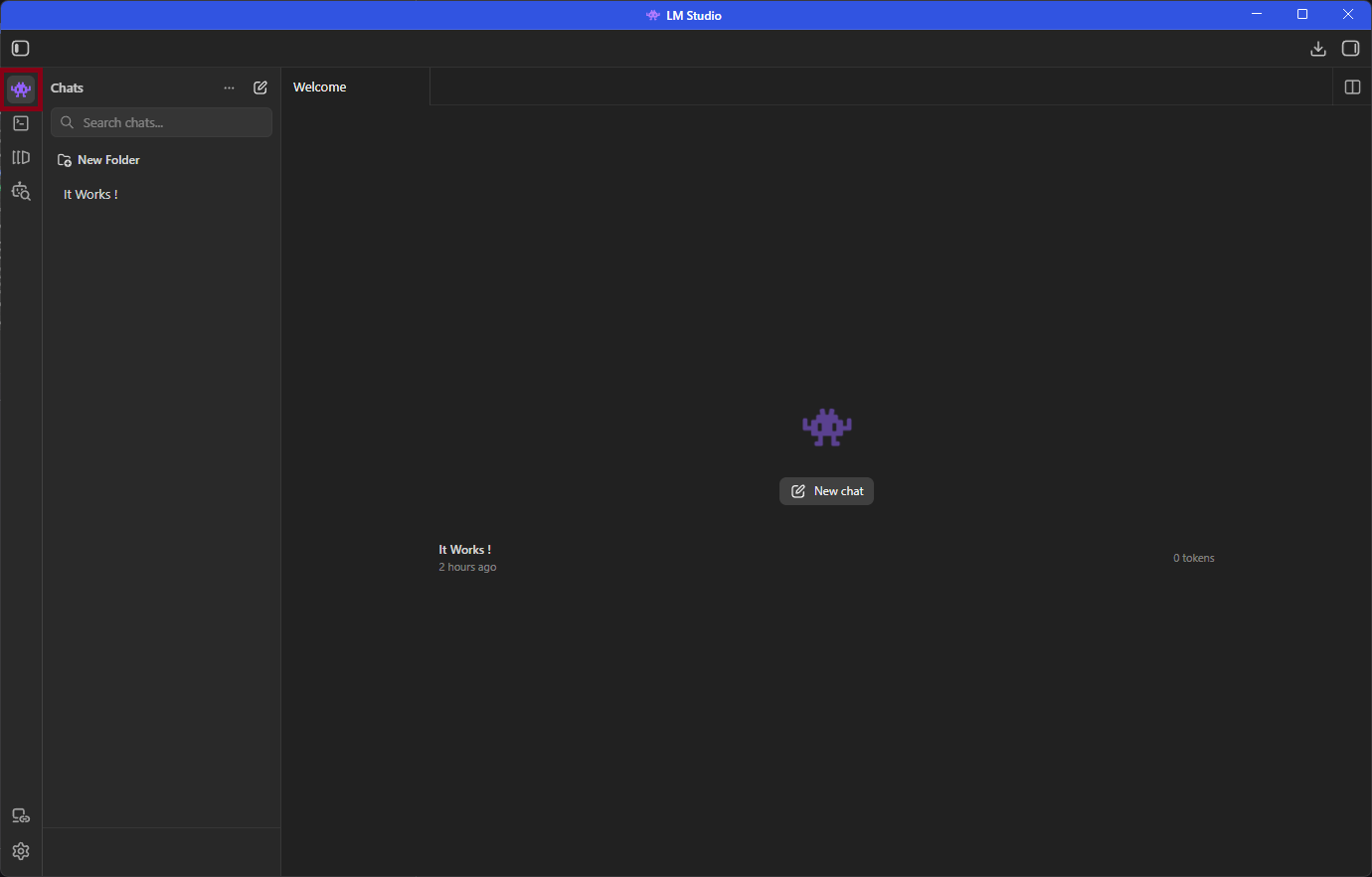Create a new chat from sidebar pencil icon
The height and width of the screenshot is (877, 1372).
260,88
